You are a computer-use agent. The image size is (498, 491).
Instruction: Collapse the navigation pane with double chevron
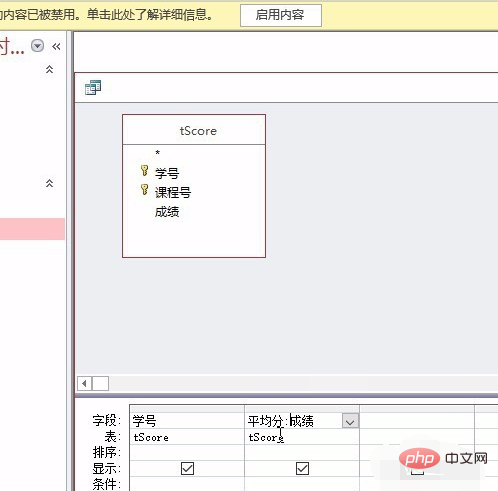click(56, 46)
